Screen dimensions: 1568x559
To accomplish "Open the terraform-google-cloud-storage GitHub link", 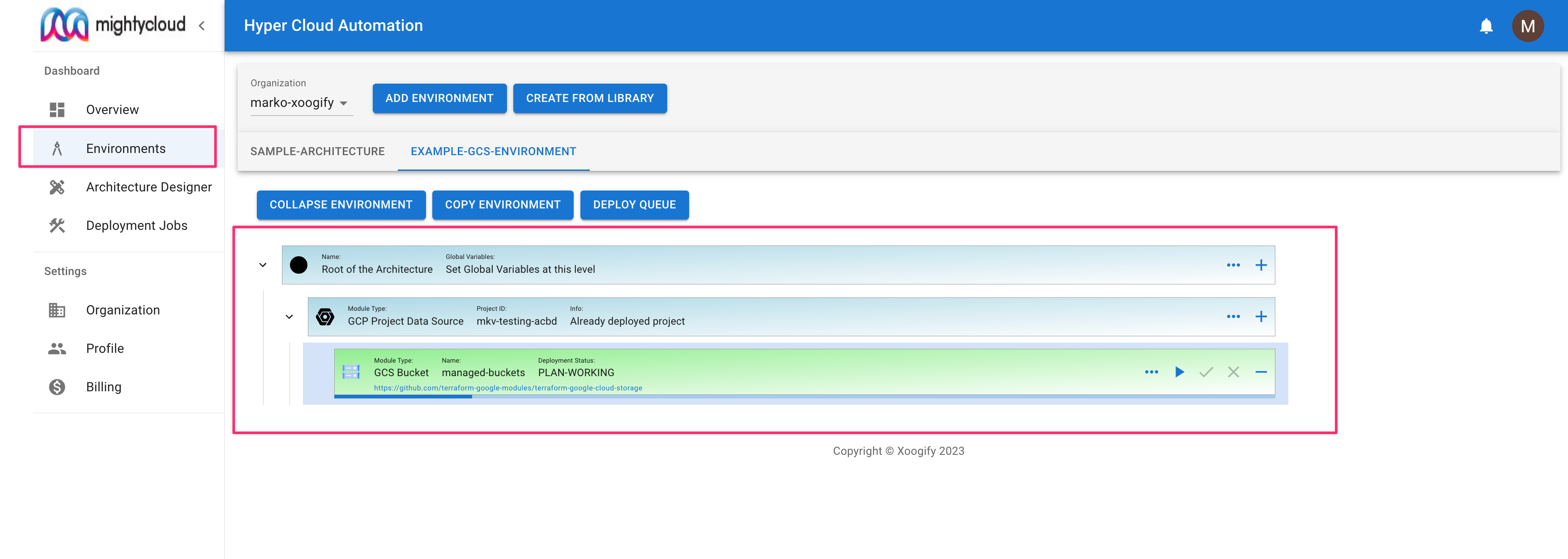I will pyautogui.click(x=507, y=388).
